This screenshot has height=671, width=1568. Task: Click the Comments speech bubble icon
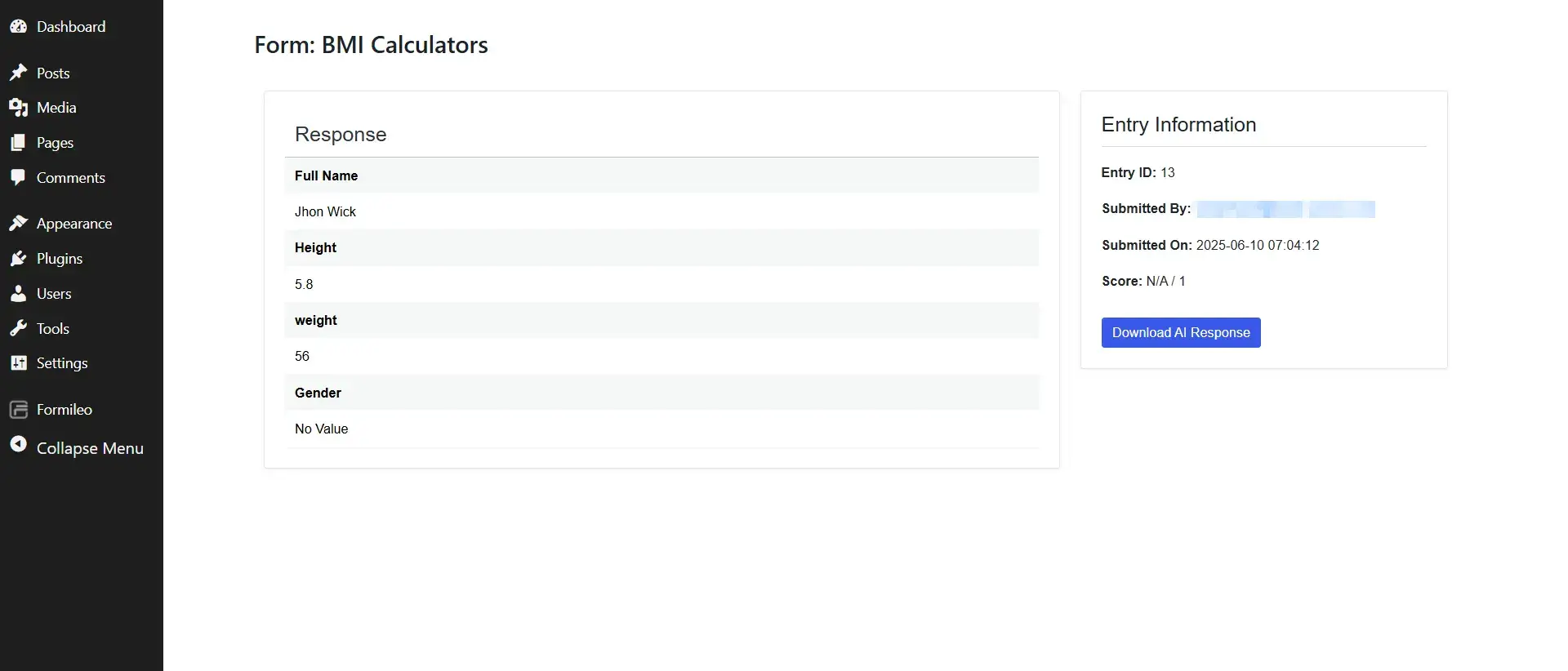pyautogui.click(x=18, y=178)
